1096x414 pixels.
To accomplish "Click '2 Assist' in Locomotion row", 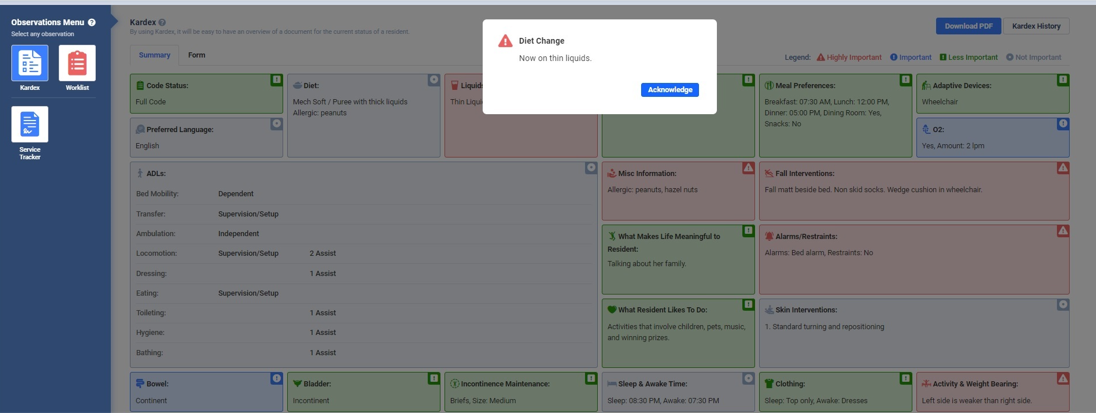I will coord(323,253).
